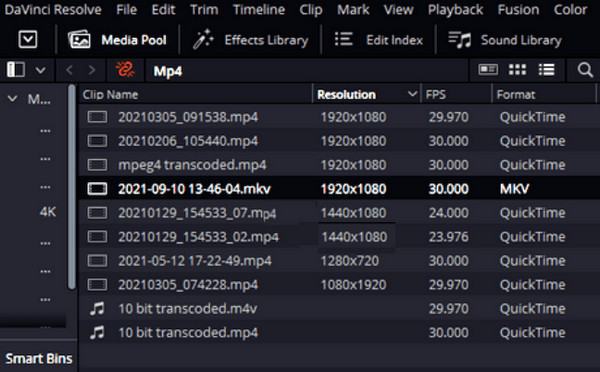Switch to metadata view icon
The height and width of the screenshot is (372, 600).
click(488, 70)
